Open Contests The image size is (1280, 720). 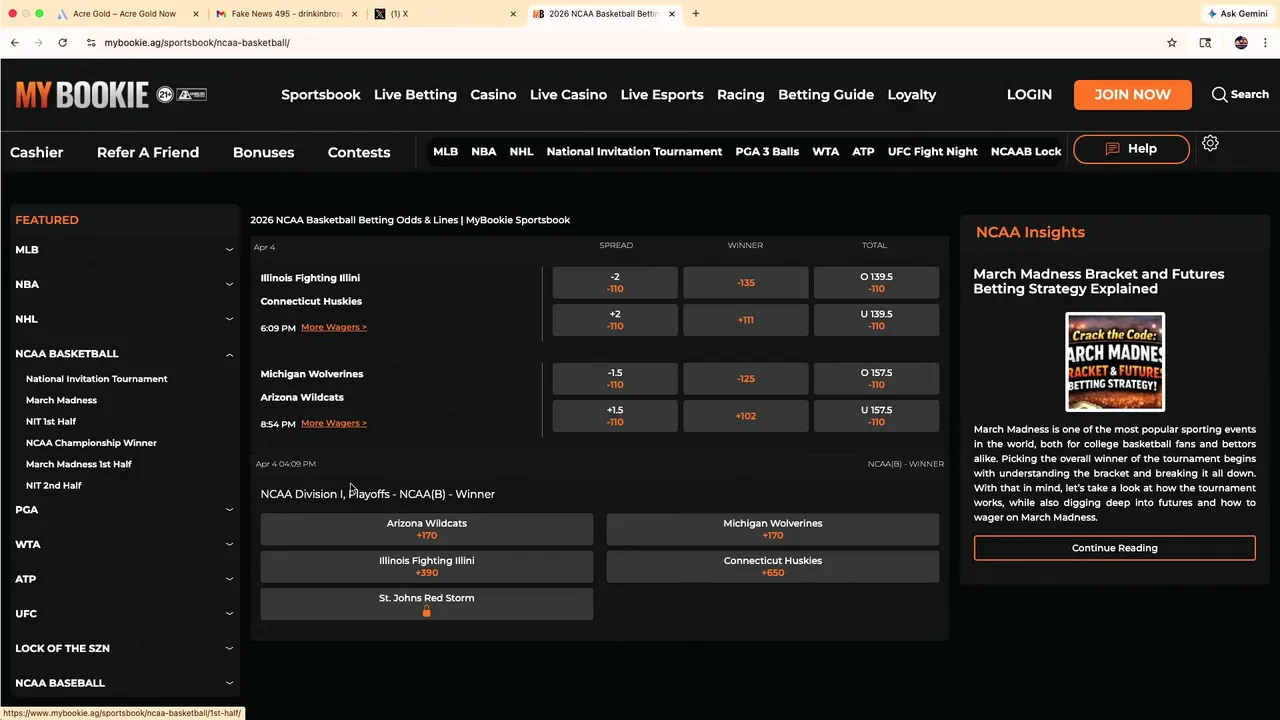[x=359, y=152]
